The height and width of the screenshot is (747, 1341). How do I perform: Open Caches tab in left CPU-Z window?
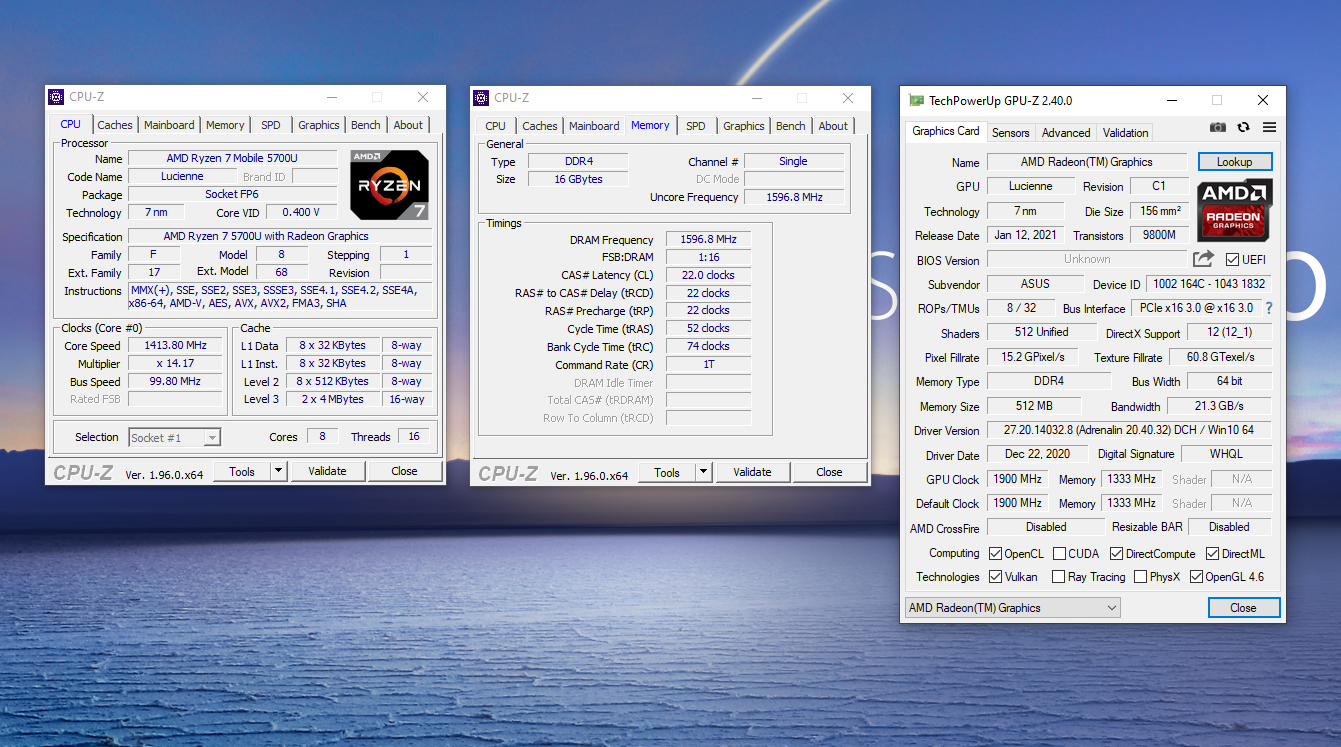point(115,125)
